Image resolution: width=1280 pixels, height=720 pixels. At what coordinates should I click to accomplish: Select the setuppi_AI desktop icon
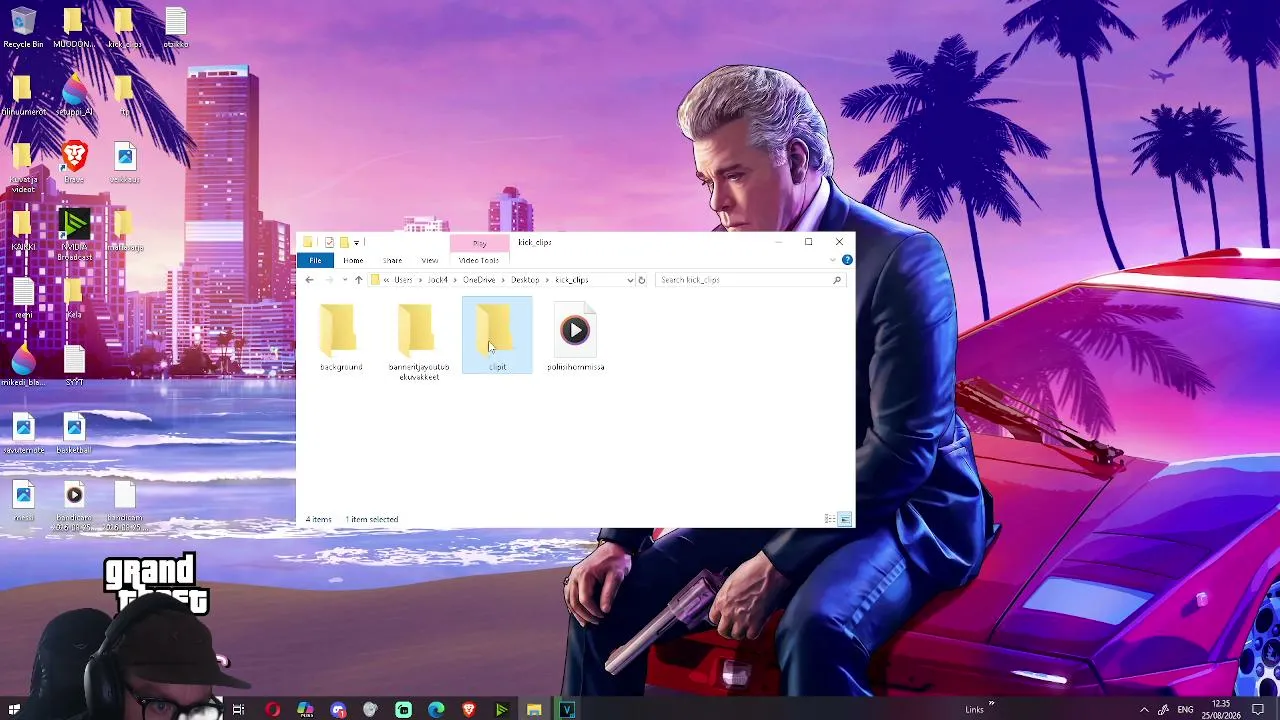[x=74, y=96]
